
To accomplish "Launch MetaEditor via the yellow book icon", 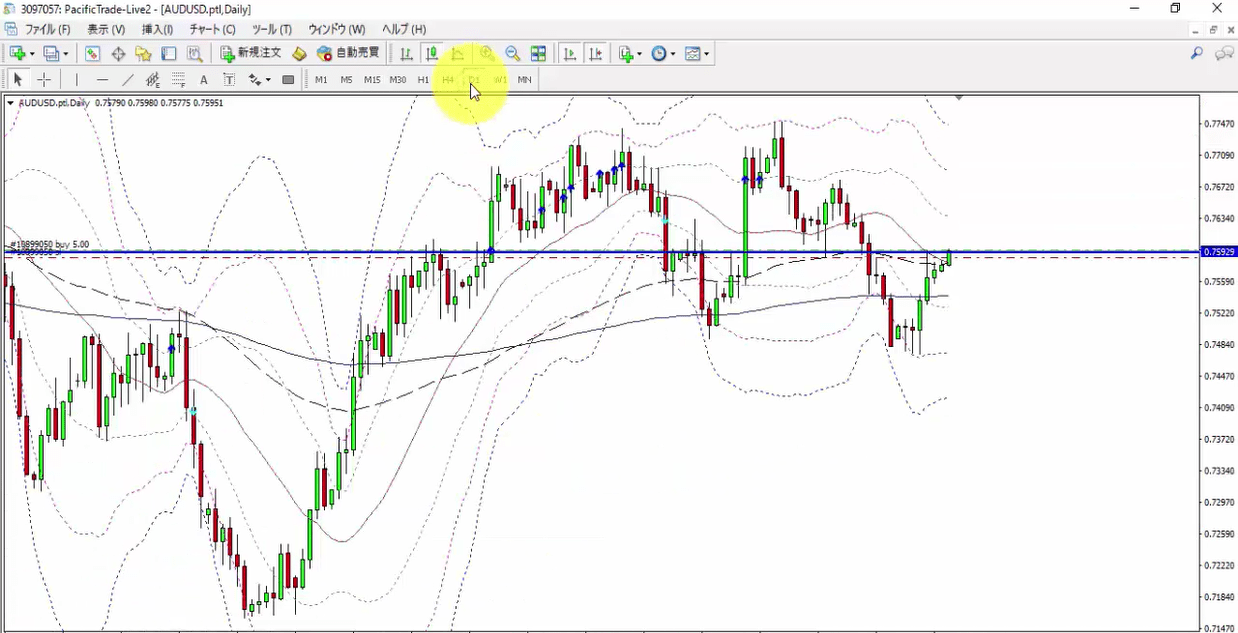I will click(x=299, y=53).
